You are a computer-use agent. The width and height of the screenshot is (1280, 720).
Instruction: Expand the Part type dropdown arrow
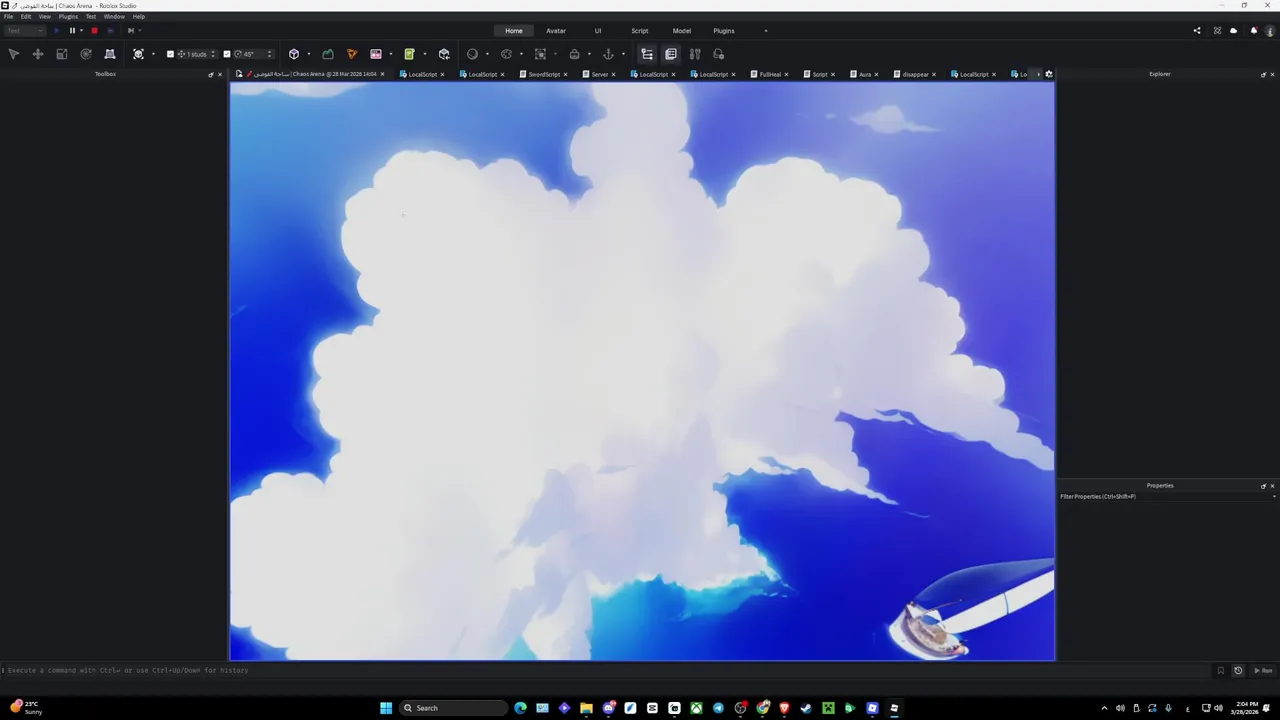309,54
